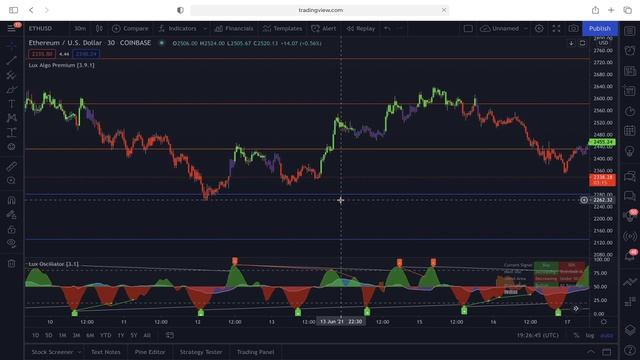Click the Lux Algo Premium indicator label
Screen dimensions: 640x360
click(62, 65)
